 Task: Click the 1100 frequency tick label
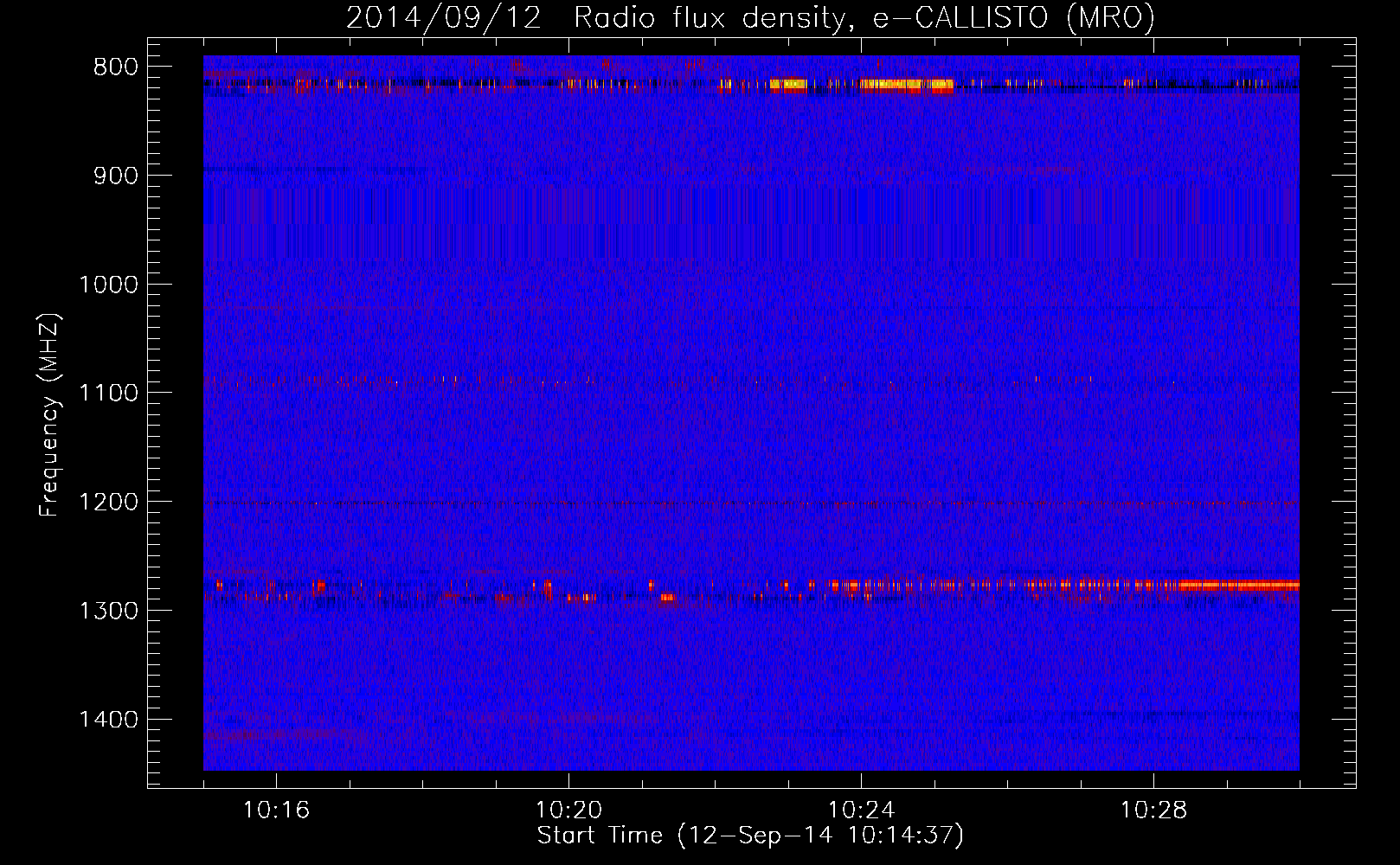(x=108, y=394)
